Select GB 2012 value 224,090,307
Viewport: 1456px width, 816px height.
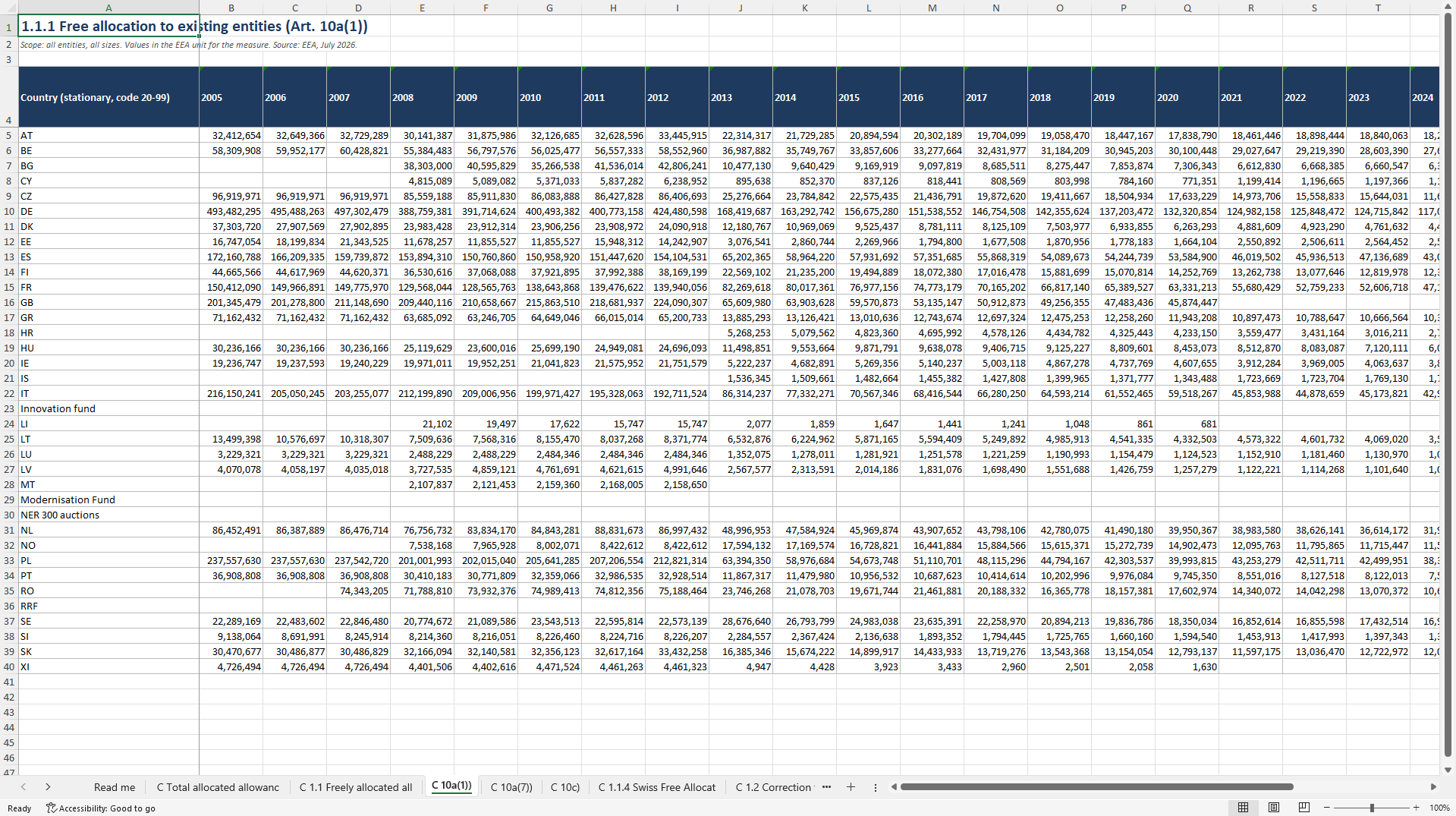(677, 303)
